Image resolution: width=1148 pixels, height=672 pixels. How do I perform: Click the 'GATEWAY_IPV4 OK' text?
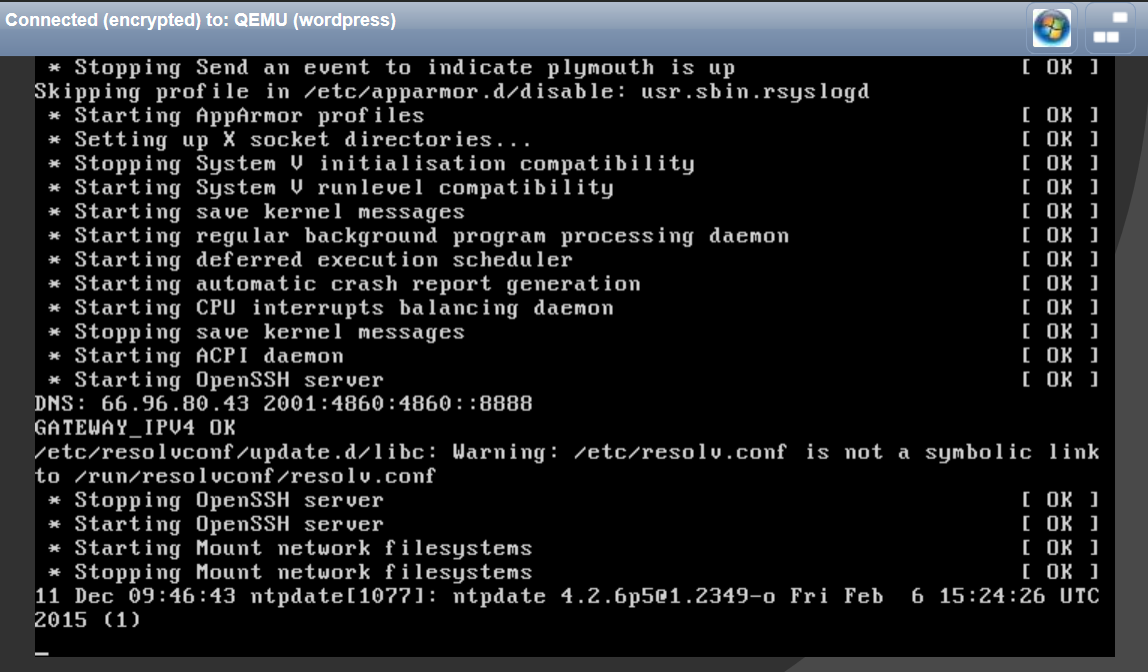[135, 428]
